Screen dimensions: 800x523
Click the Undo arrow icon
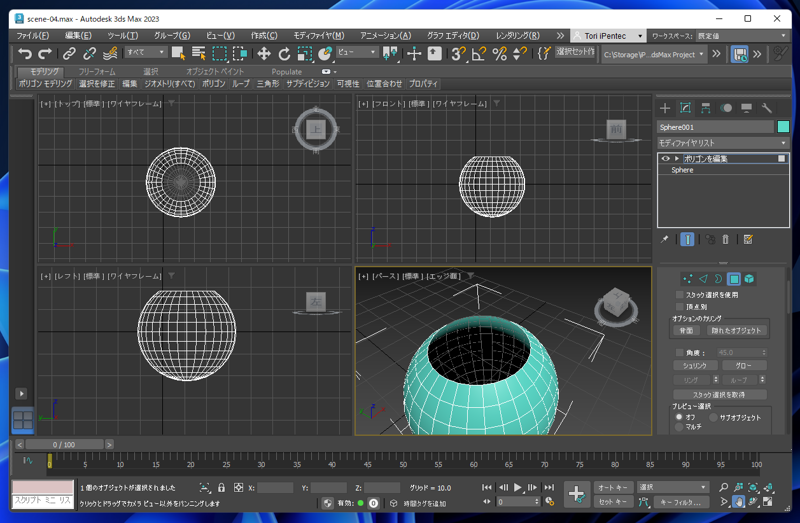[x=25, y=53]
